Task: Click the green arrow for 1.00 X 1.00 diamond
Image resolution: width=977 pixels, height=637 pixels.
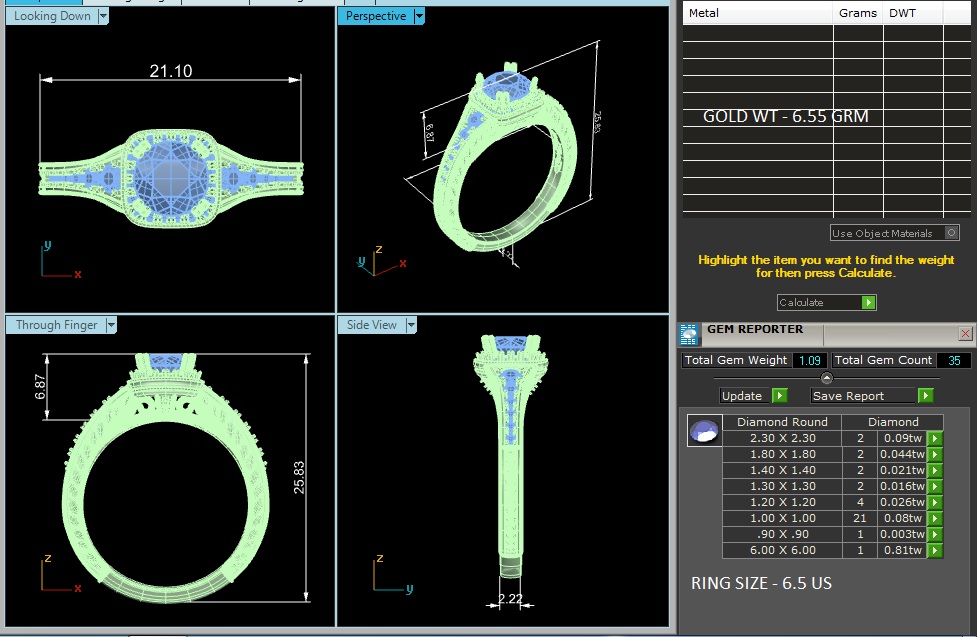Action: tap(935, 518)
